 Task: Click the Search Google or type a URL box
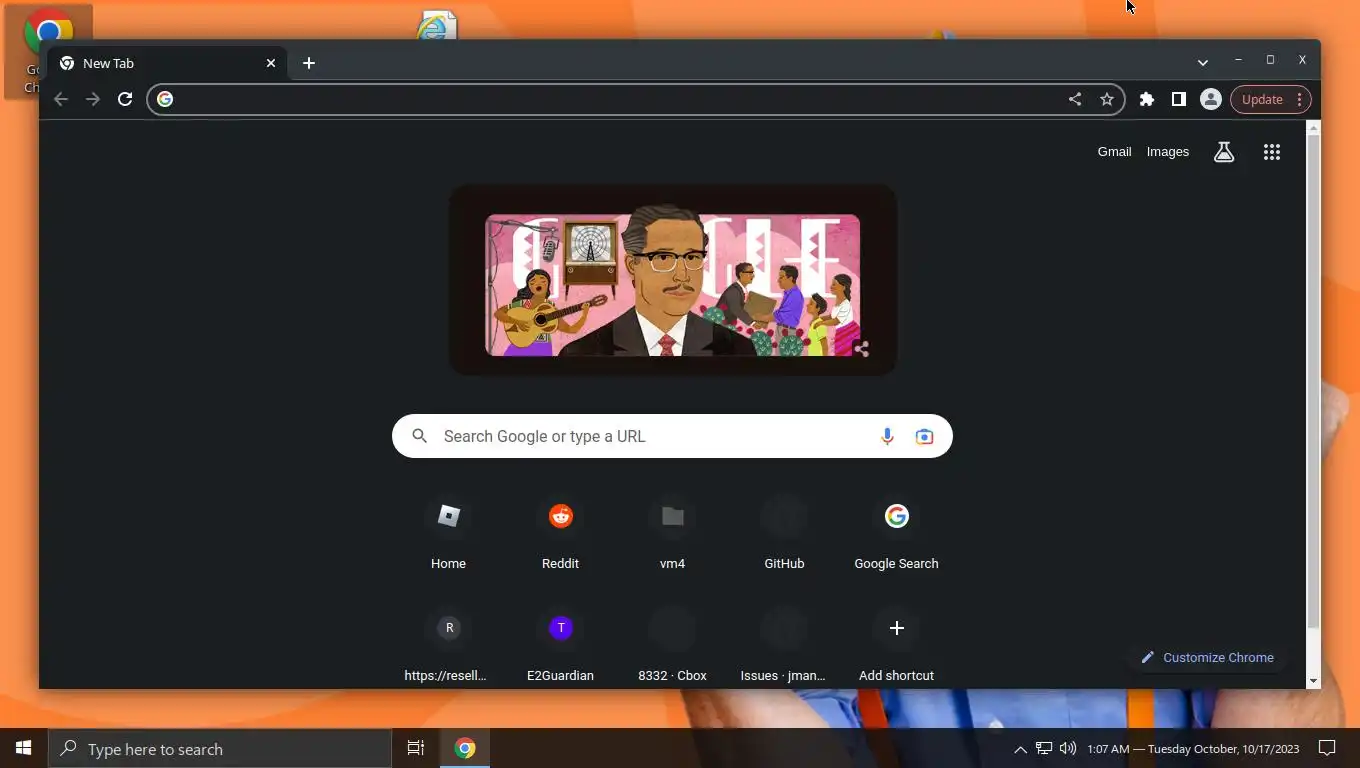(672, 436)
